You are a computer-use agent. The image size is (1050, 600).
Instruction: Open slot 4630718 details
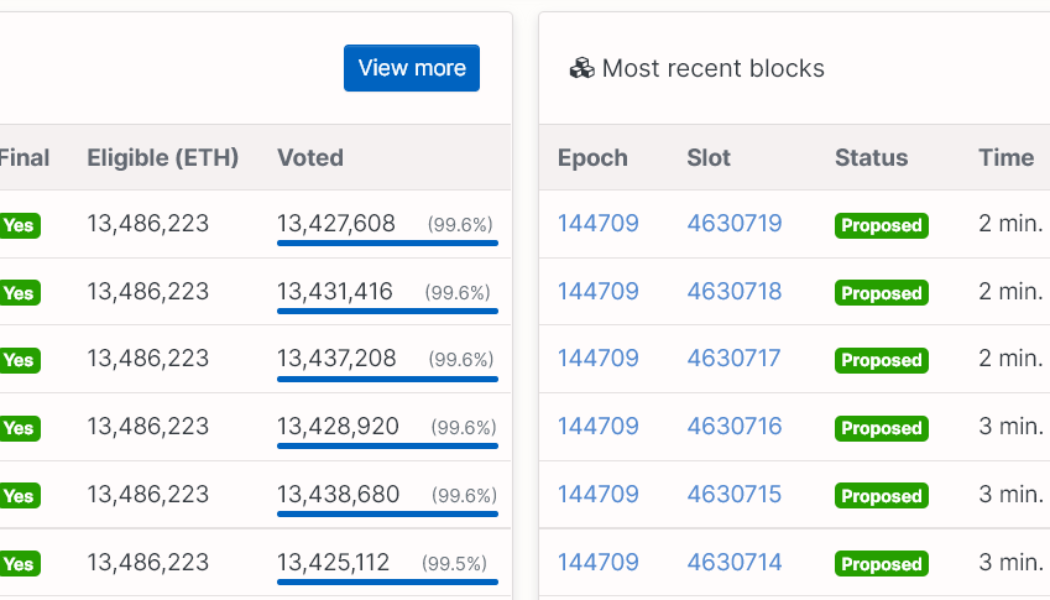coord(734,291)
